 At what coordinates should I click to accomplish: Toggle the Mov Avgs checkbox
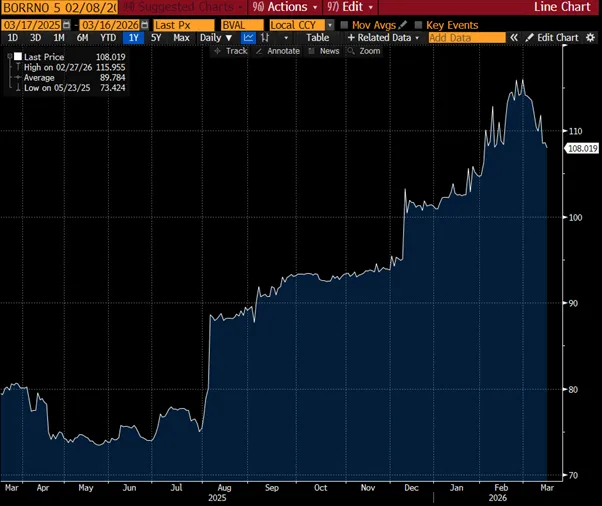click(x=344, y=24)
